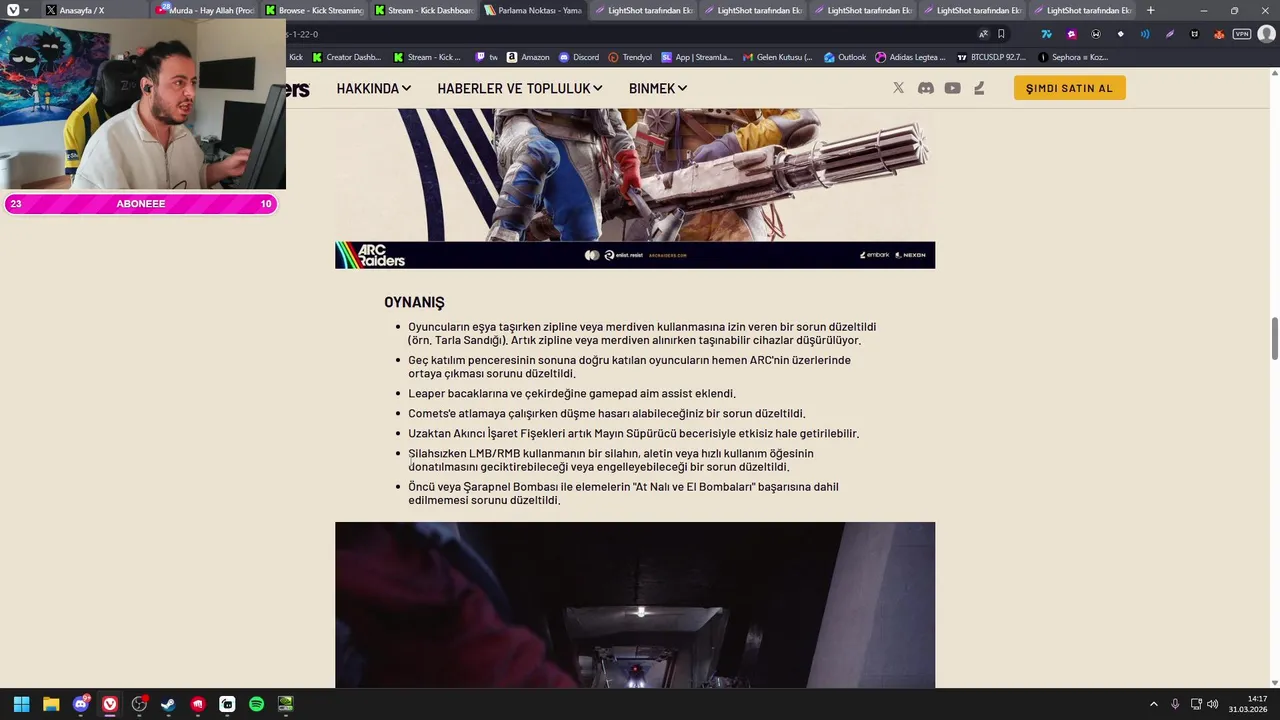Open the Trendyol bookmark
Image resolution: width=1280 pixels, height=720 pixels.
[630, 57]
